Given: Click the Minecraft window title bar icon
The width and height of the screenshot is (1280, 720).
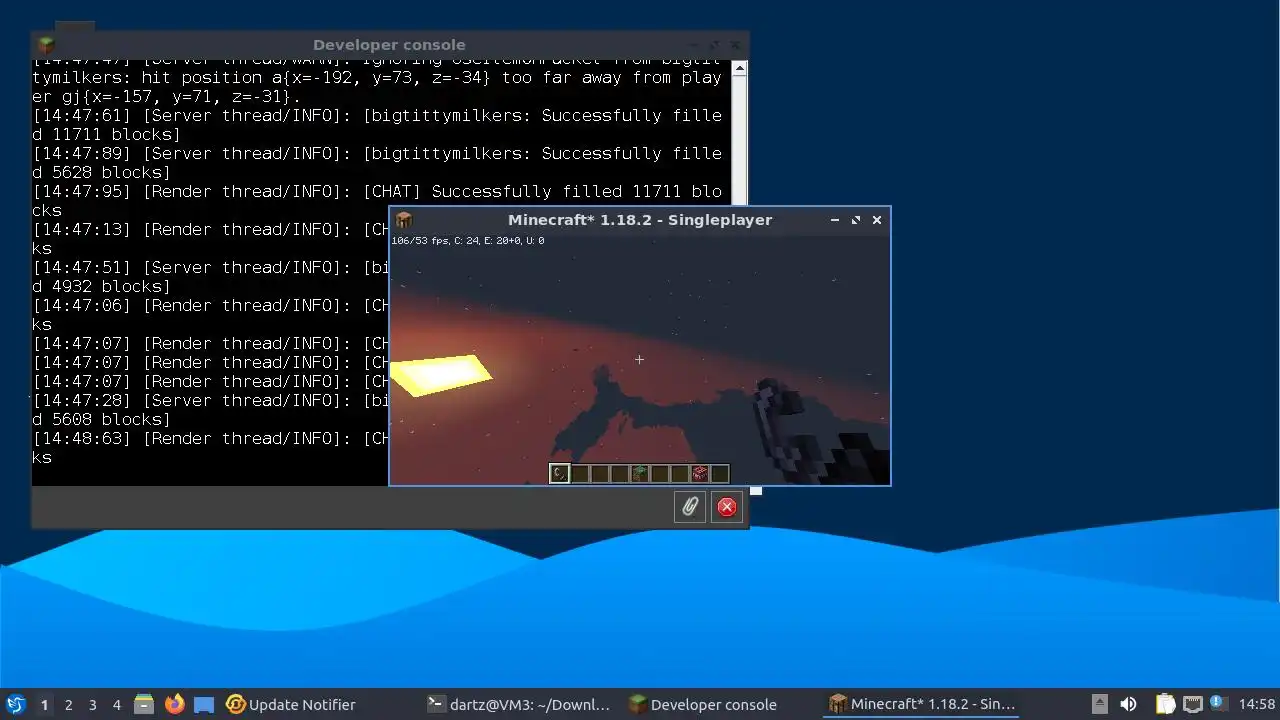Looking at the screenshot, I should coord(404,220).
